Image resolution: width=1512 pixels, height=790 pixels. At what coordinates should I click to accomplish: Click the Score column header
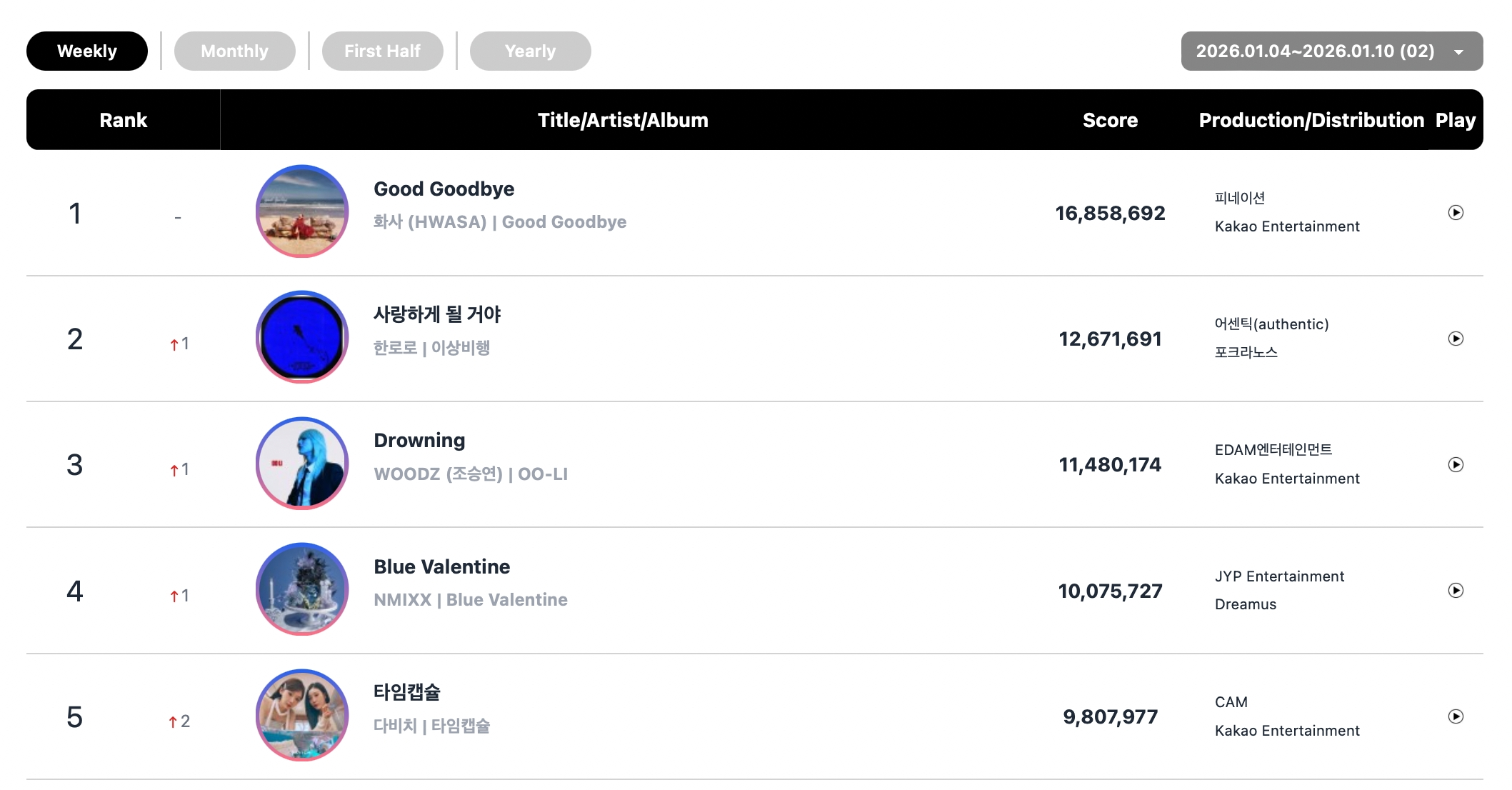tap(1110, 120)
